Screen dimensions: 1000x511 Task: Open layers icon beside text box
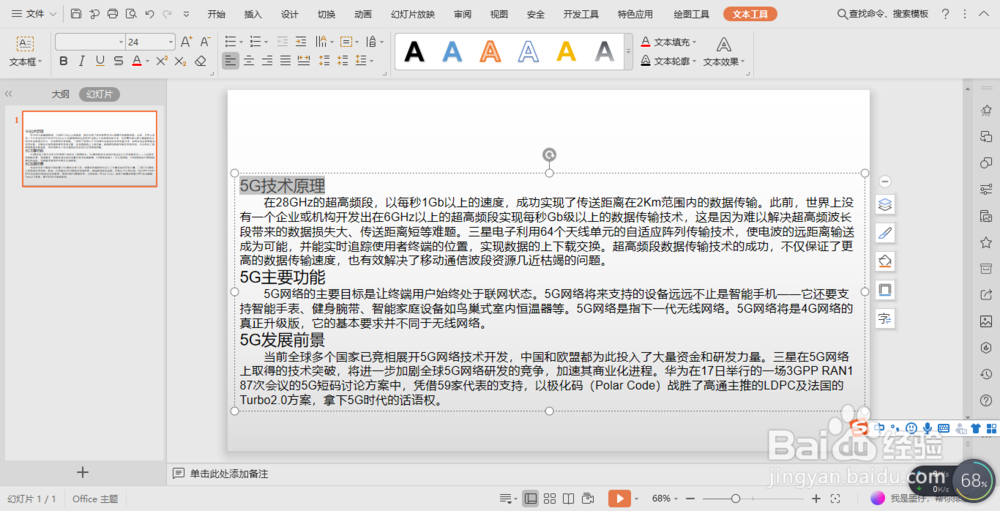pyautogui.click(x=885, y=205)
